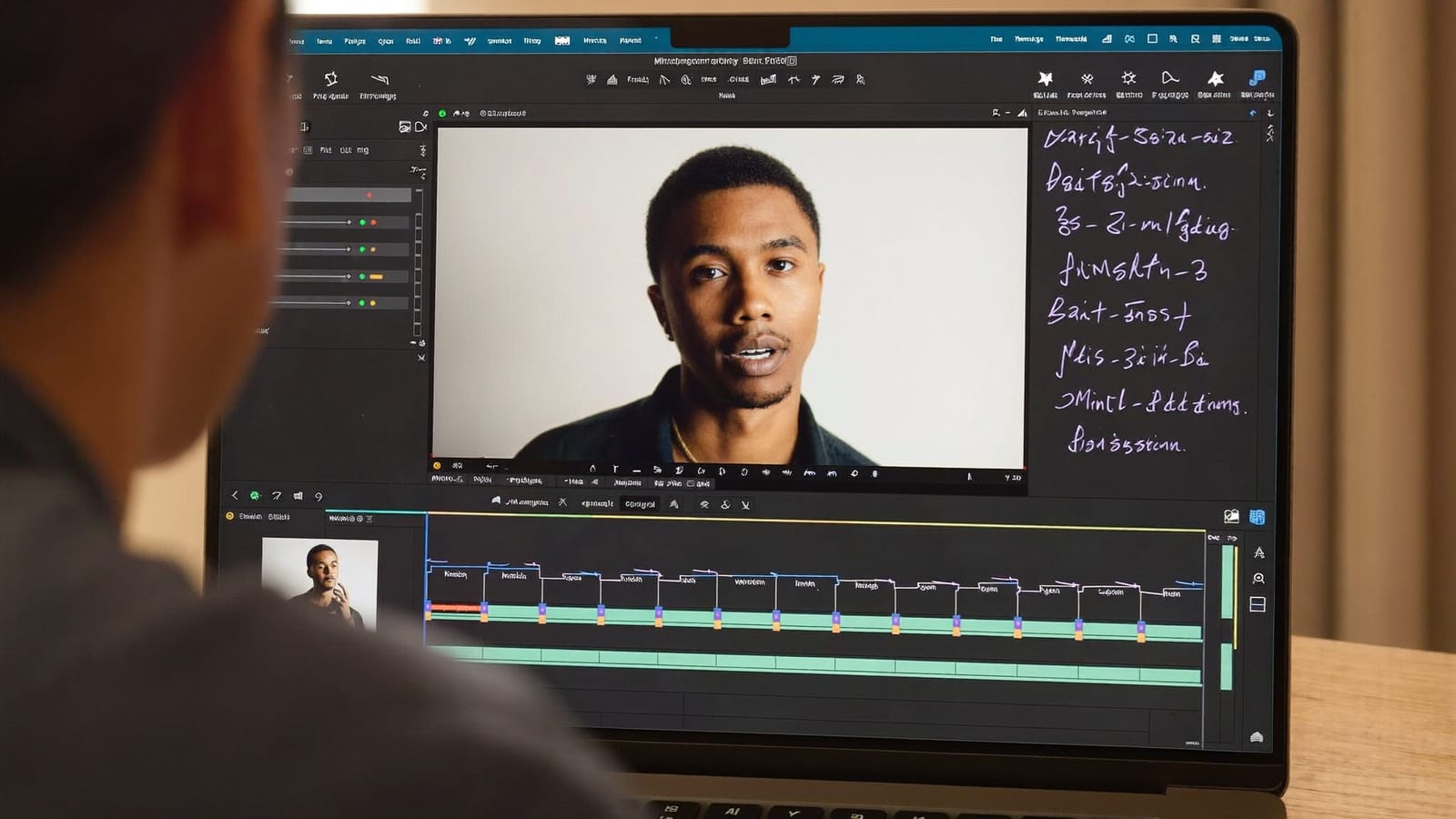Select the blue grid icon above the audio meter
This screenshot has height=819, width=1456.
1257,517
